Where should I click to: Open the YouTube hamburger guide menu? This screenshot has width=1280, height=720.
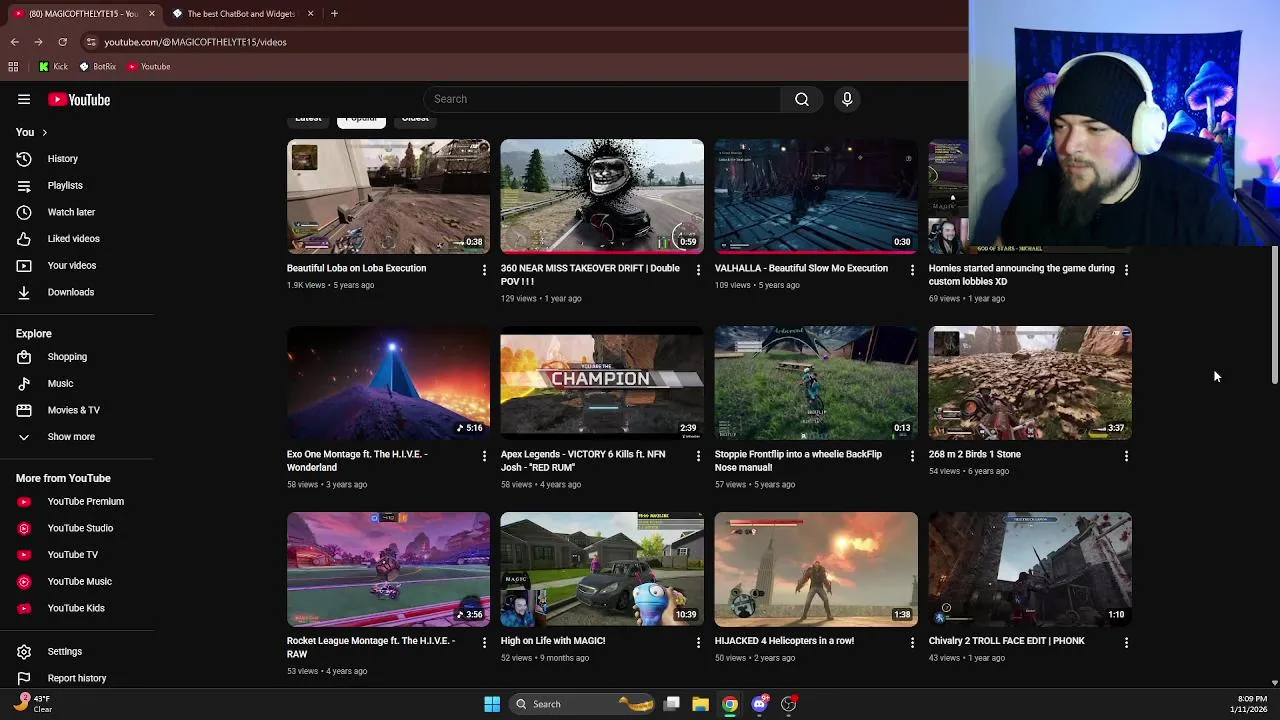pos(24,99)
